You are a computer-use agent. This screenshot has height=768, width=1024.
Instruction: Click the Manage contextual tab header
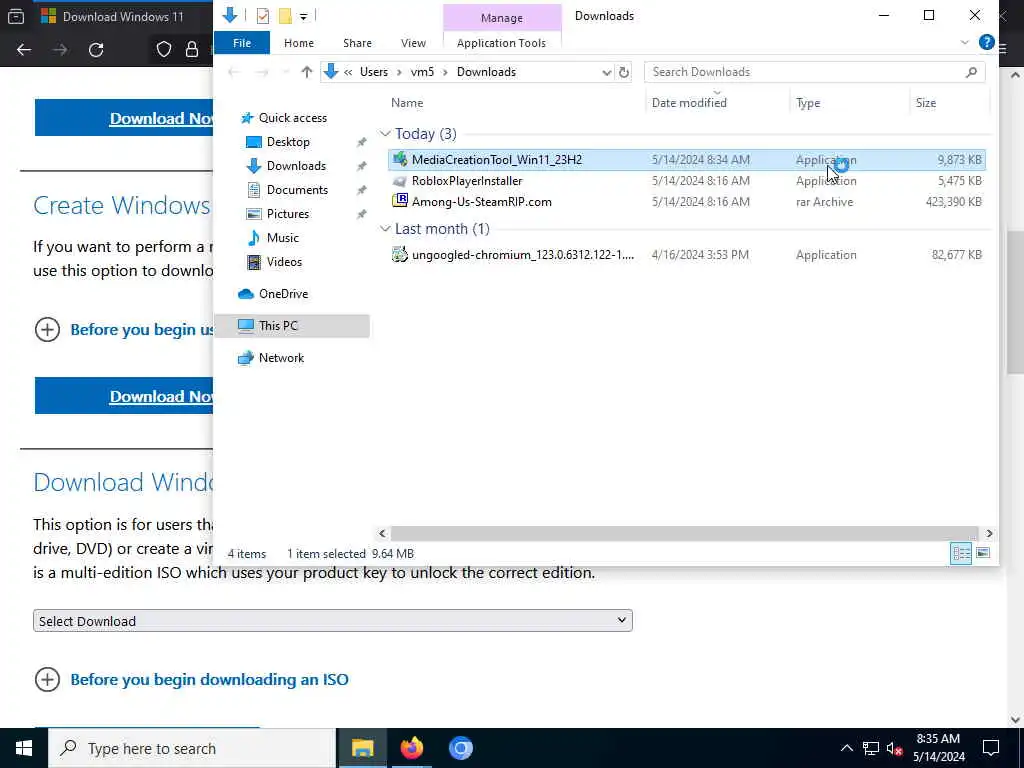pos(502,18)
